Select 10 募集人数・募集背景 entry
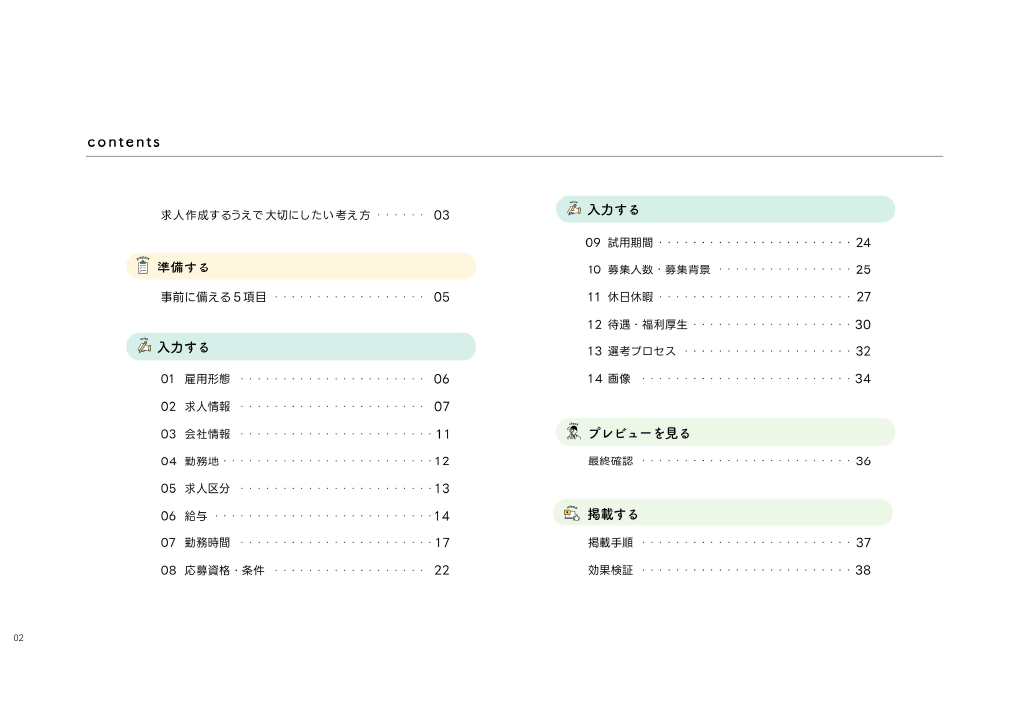This screenshot has width=1024, height=726. (x=728, y=269)
